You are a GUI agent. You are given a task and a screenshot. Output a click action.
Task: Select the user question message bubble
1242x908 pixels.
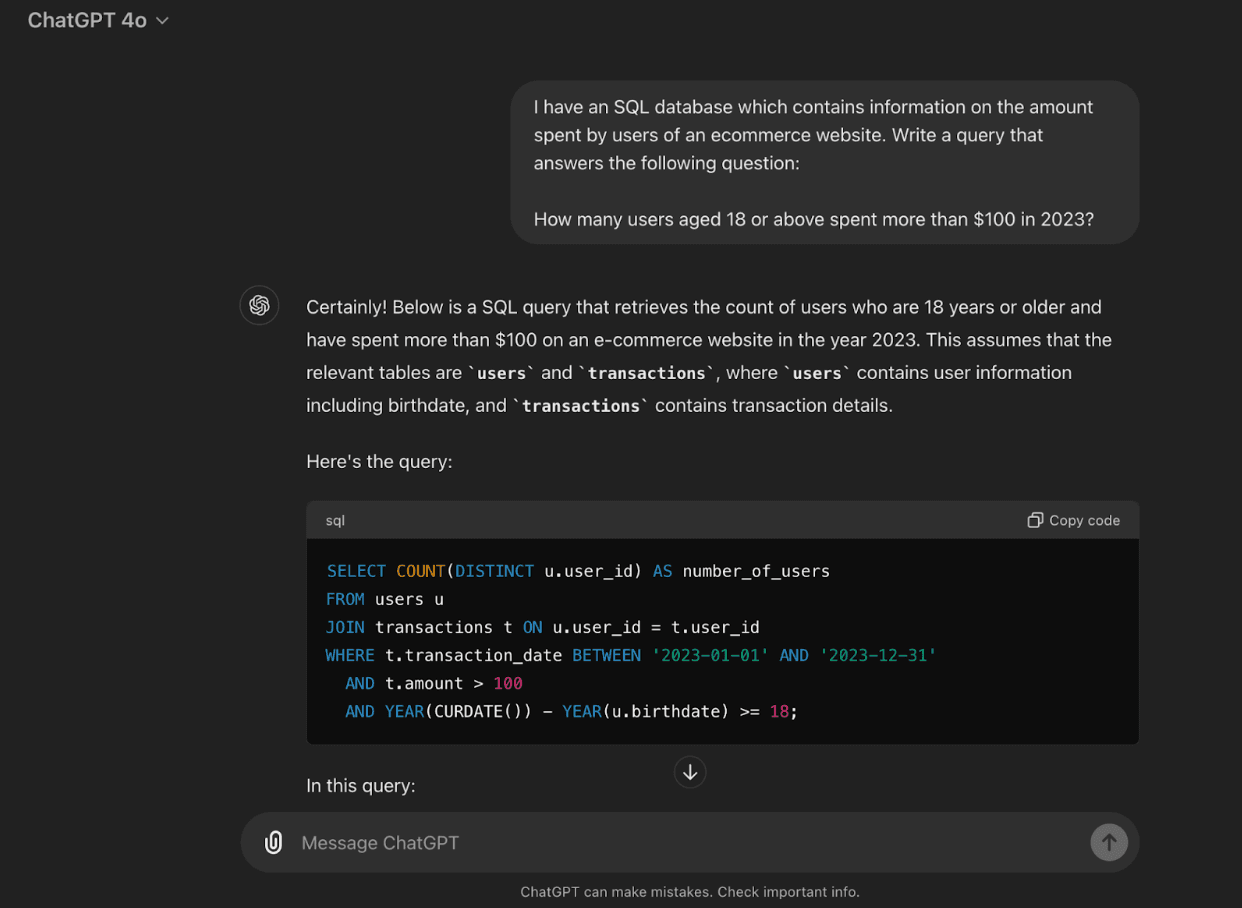point(824,162)
